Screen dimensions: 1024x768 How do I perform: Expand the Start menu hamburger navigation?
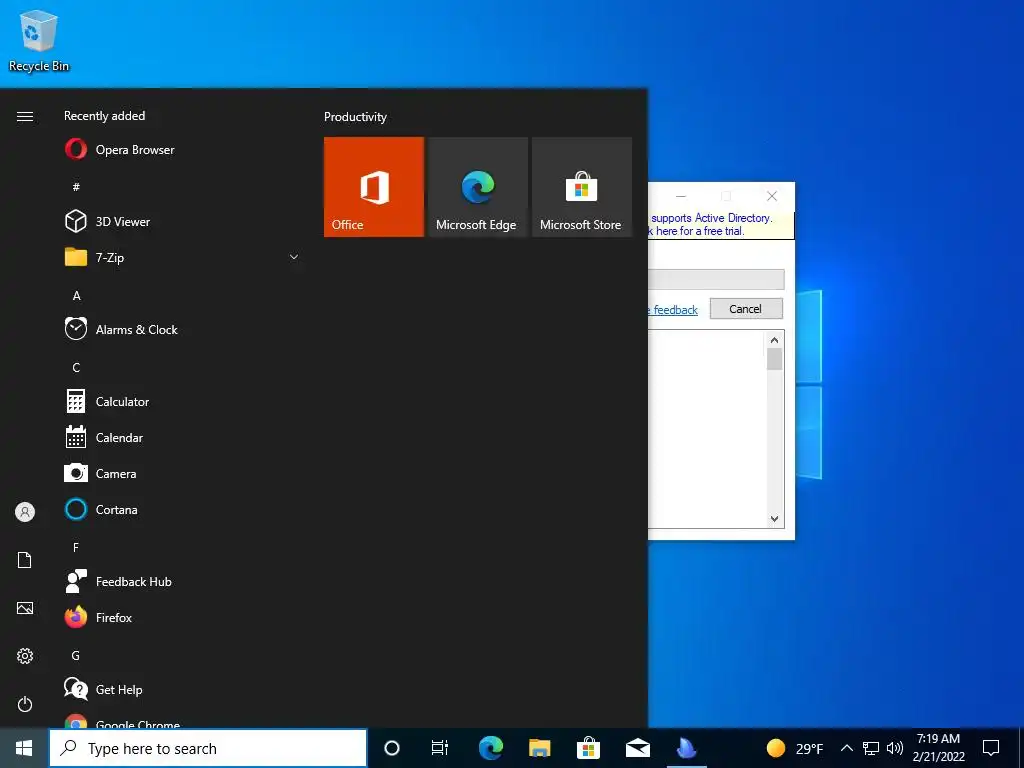pos(25,116)
